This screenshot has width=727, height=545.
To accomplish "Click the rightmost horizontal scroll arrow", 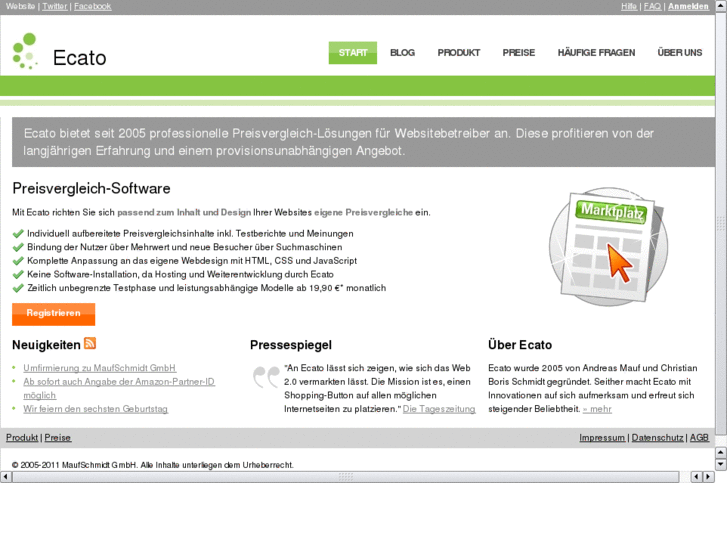I will (708, 476).
